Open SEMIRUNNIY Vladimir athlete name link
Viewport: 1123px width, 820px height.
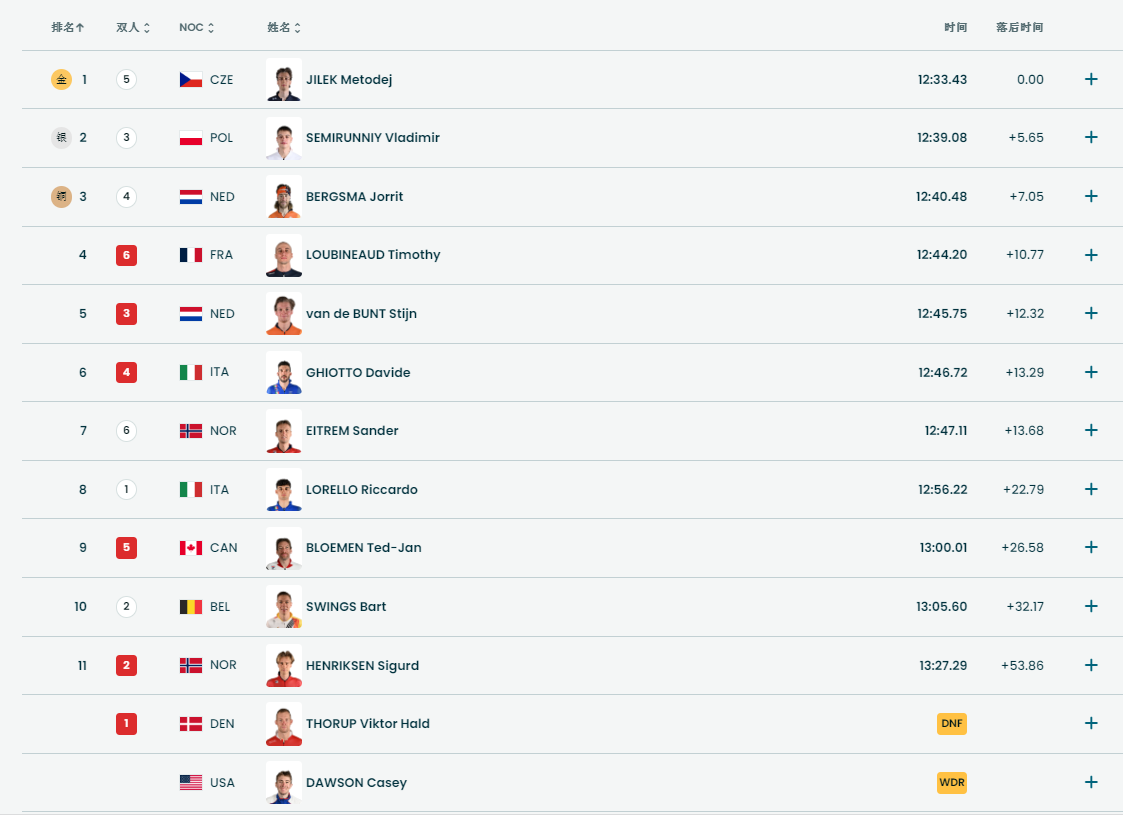click(x=372, y=138)
